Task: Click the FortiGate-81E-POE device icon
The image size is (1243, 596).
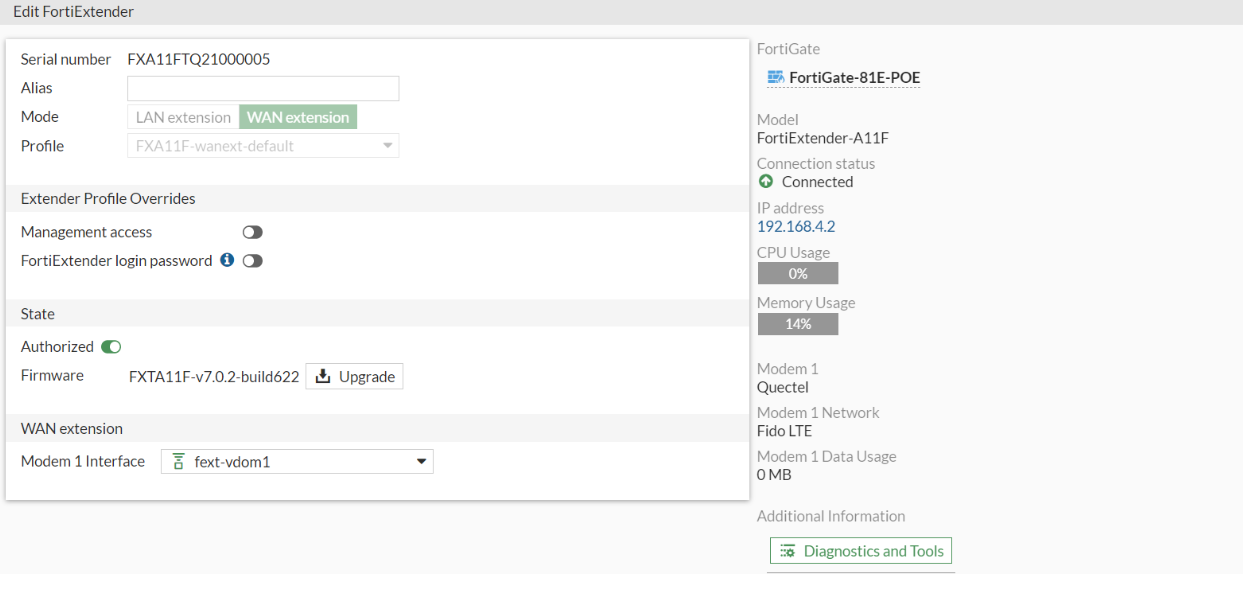Action: [775, 77]
